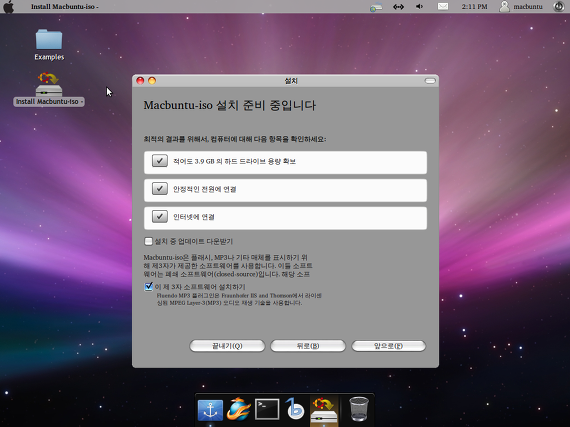Click the 2:11 PM clock
This screenshot has height=427, width=570.
point(474,7)
